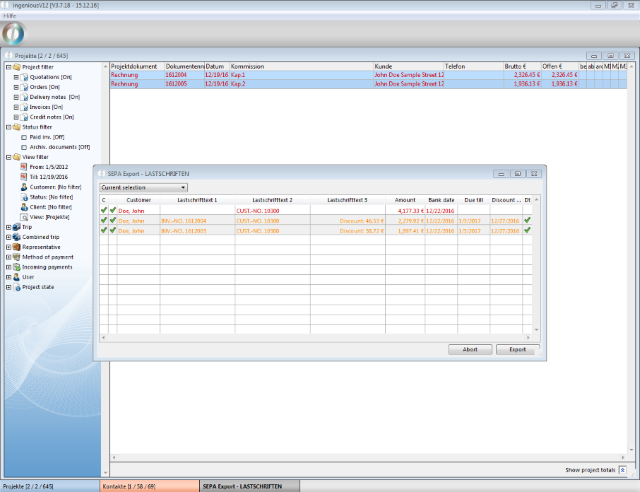Expand the Trip node
Image resolution: width=640 pixels, height=492 pixels.
9,227
